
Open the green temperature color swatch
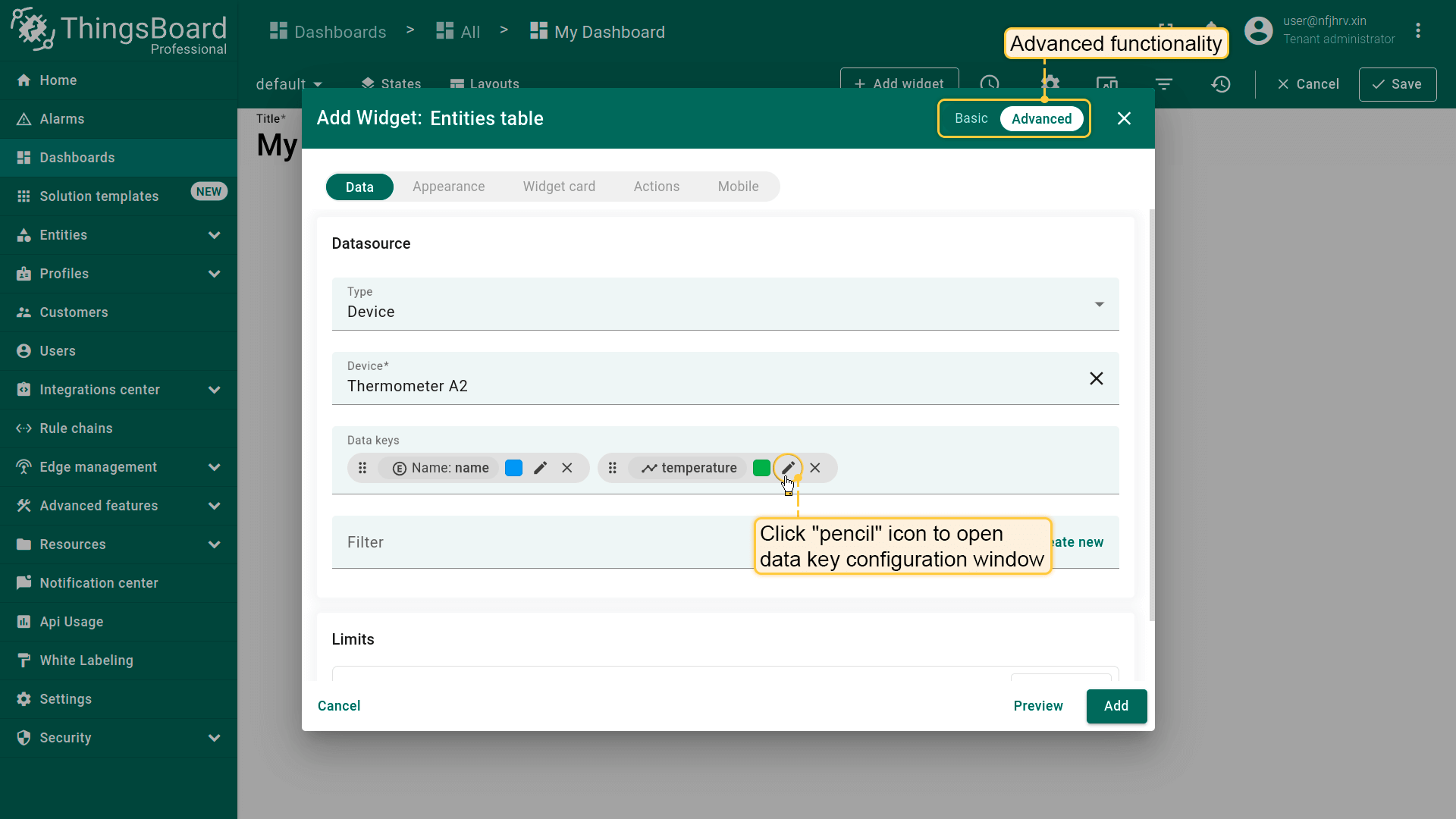coord(761,468)
